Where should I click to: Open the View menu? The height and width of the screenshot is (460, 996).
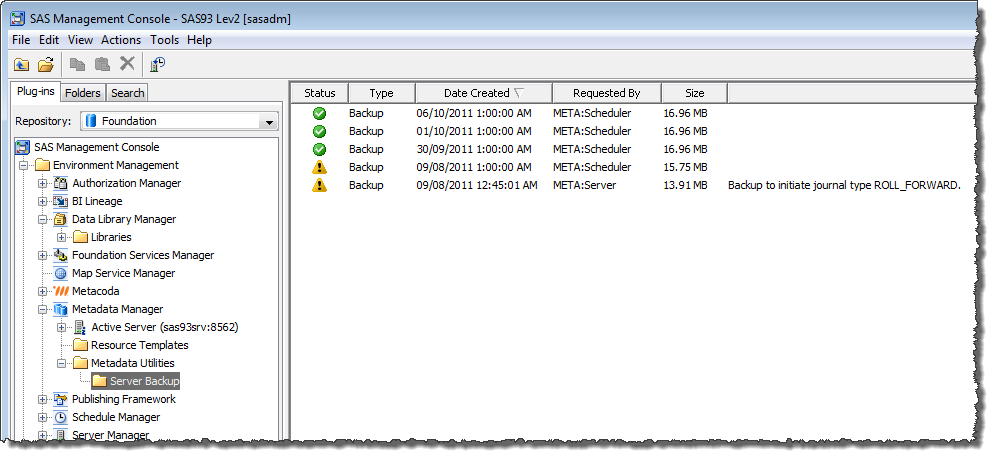coord(80,40)
